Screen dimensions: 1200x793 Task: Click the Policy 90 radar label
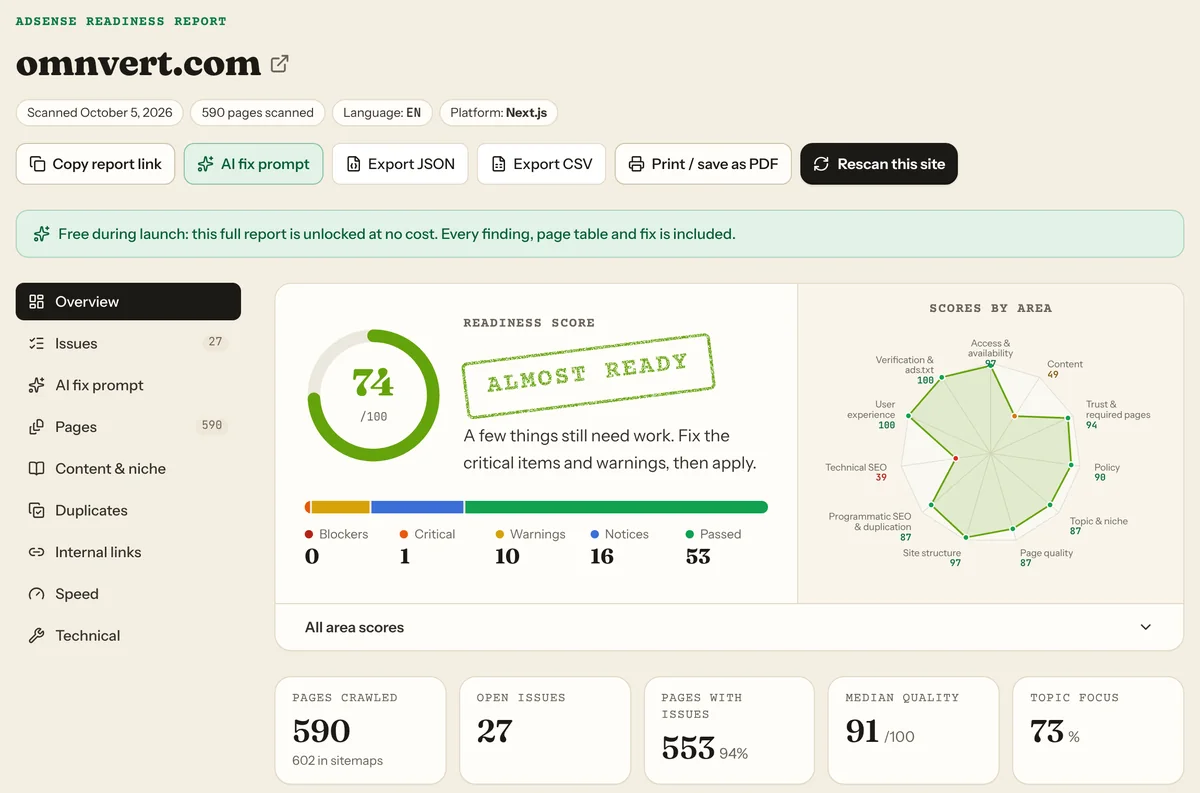(x=1107, y=472)
